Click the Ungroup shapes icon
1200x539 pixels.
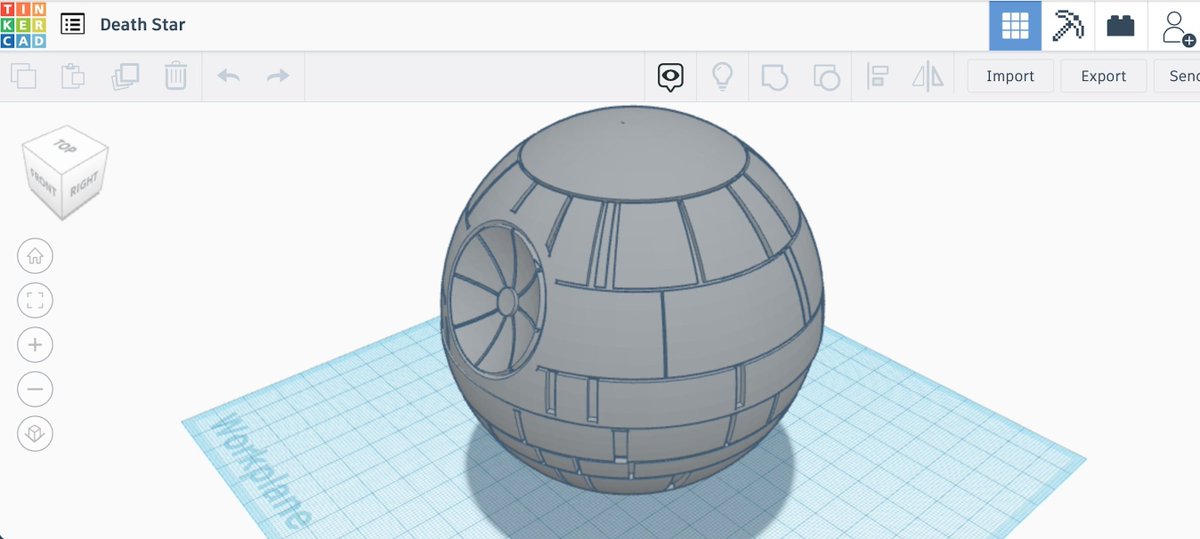pyautogui.click(x=826, y=76)
